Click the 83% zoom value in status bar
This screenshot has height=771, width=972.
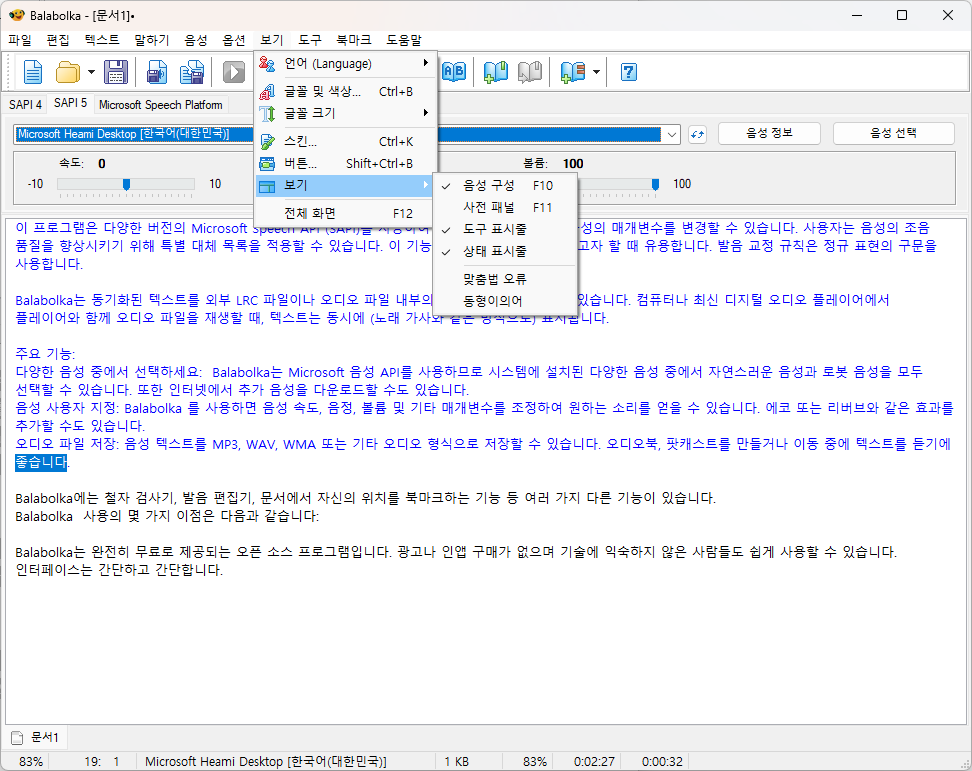pos(31,762)
